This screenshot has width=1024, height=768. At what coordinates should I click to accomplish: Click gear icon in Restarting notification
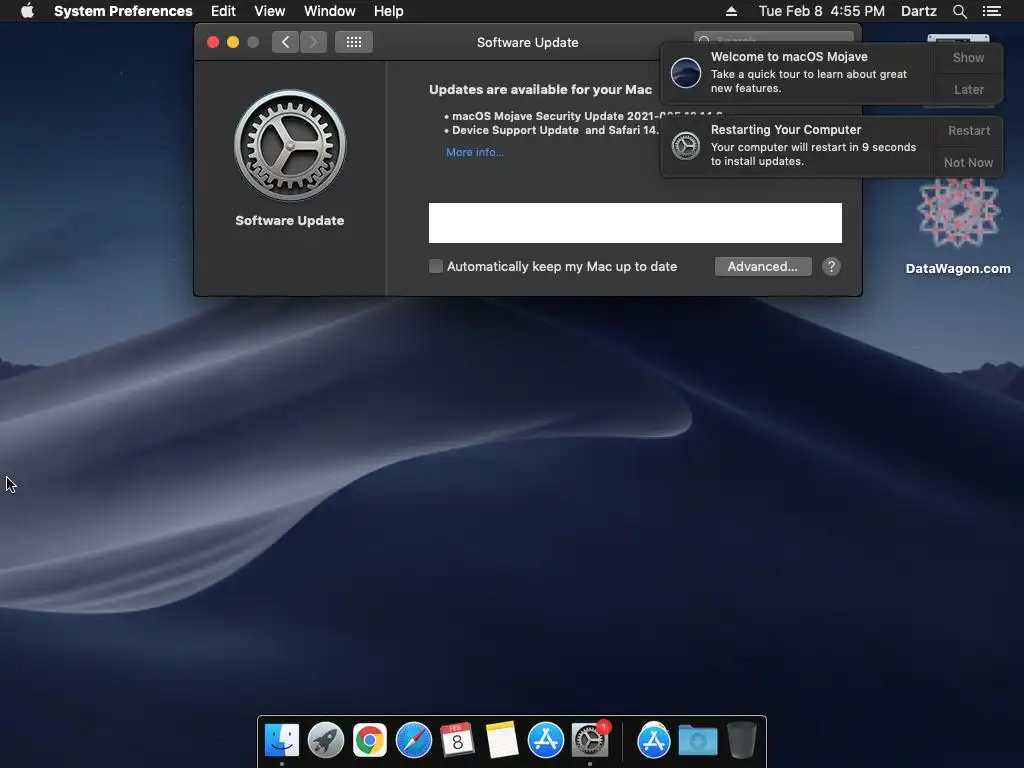tap(686, 146)
